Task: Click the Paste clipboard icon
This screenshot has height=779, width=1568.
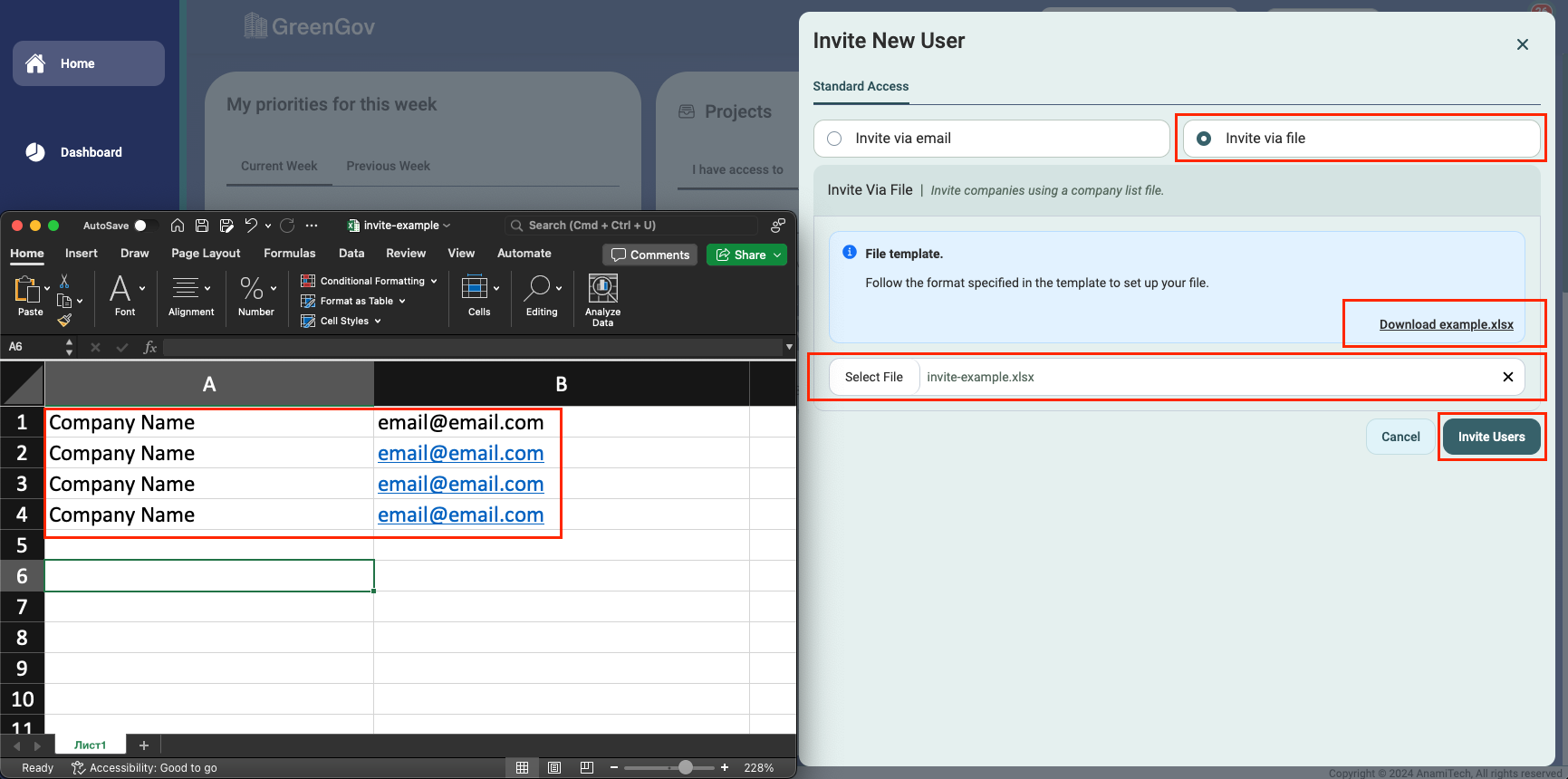Action: [27, 290]
